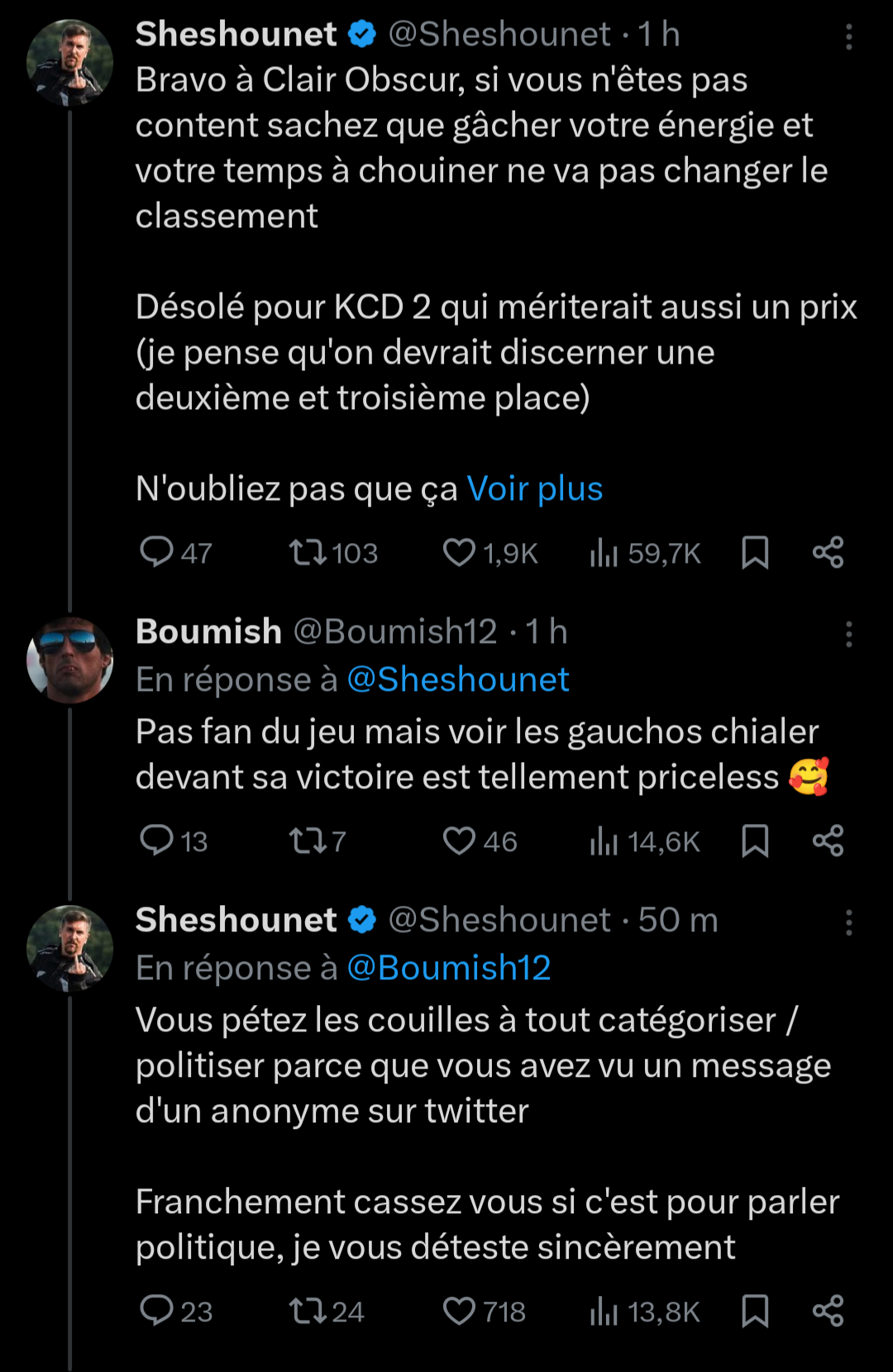Like the reply with 718 likes

click(459, 1311)
